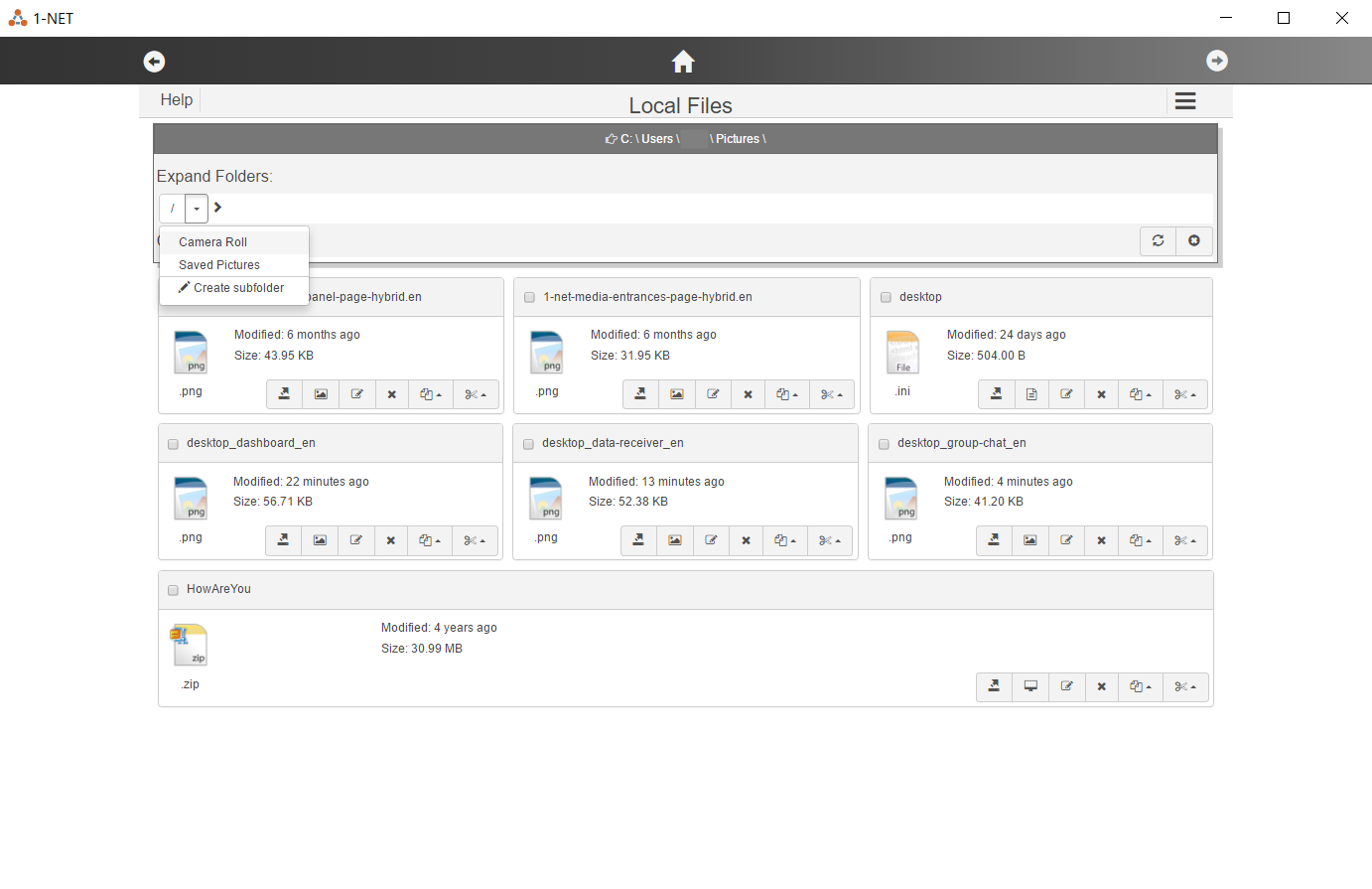
Task: Tick the checkbox for desktop file
Action: click(886, 297)
